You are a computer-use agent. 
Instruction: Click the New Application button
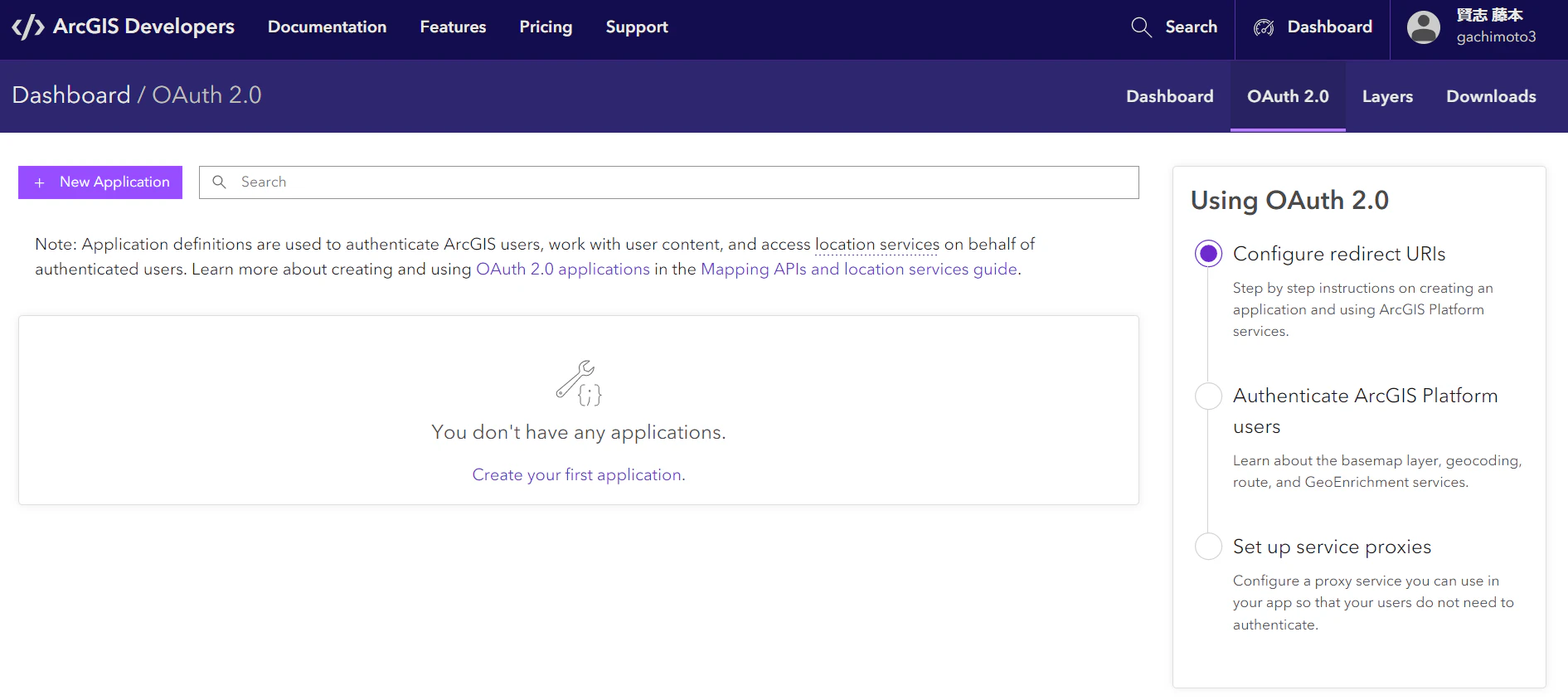[100, 182]
